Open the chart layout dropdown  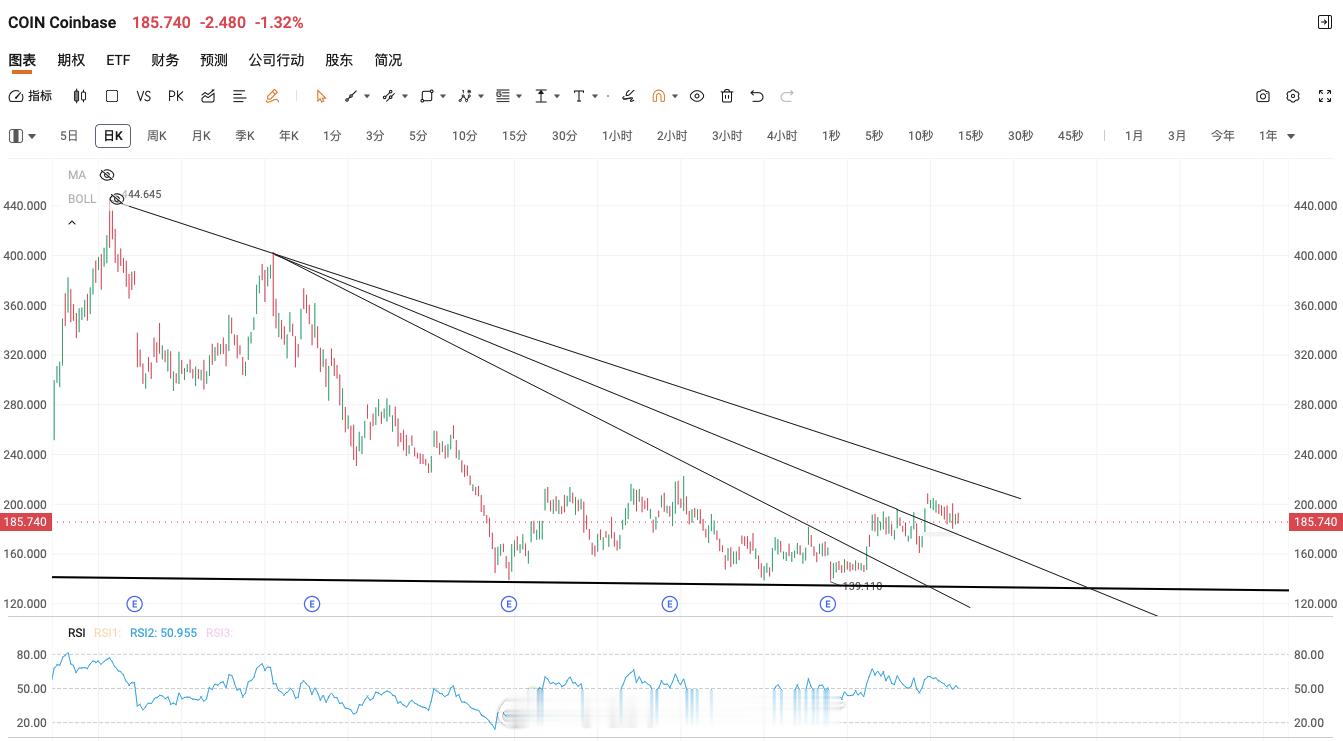pos(22,136)
